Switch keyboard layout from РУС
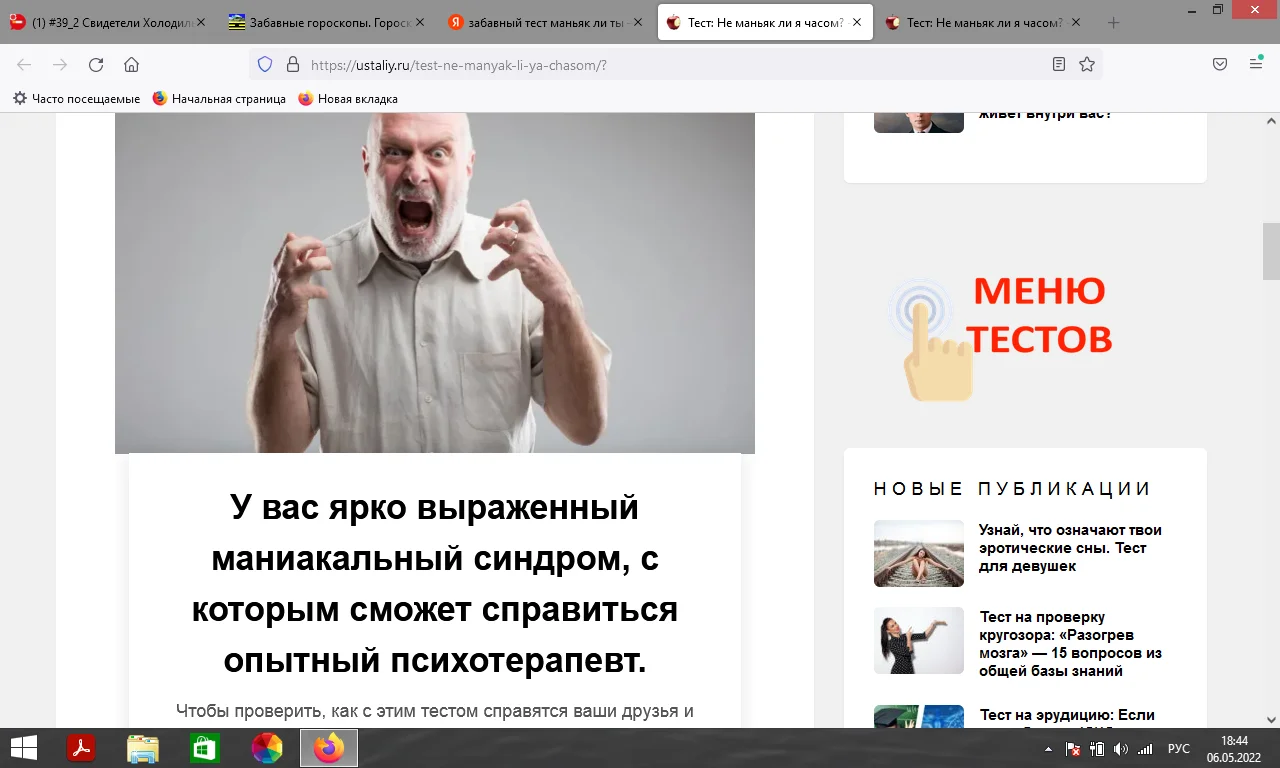Image resolution: width=1280 pixels, height=768 pixels. [x=1178, y=747]
